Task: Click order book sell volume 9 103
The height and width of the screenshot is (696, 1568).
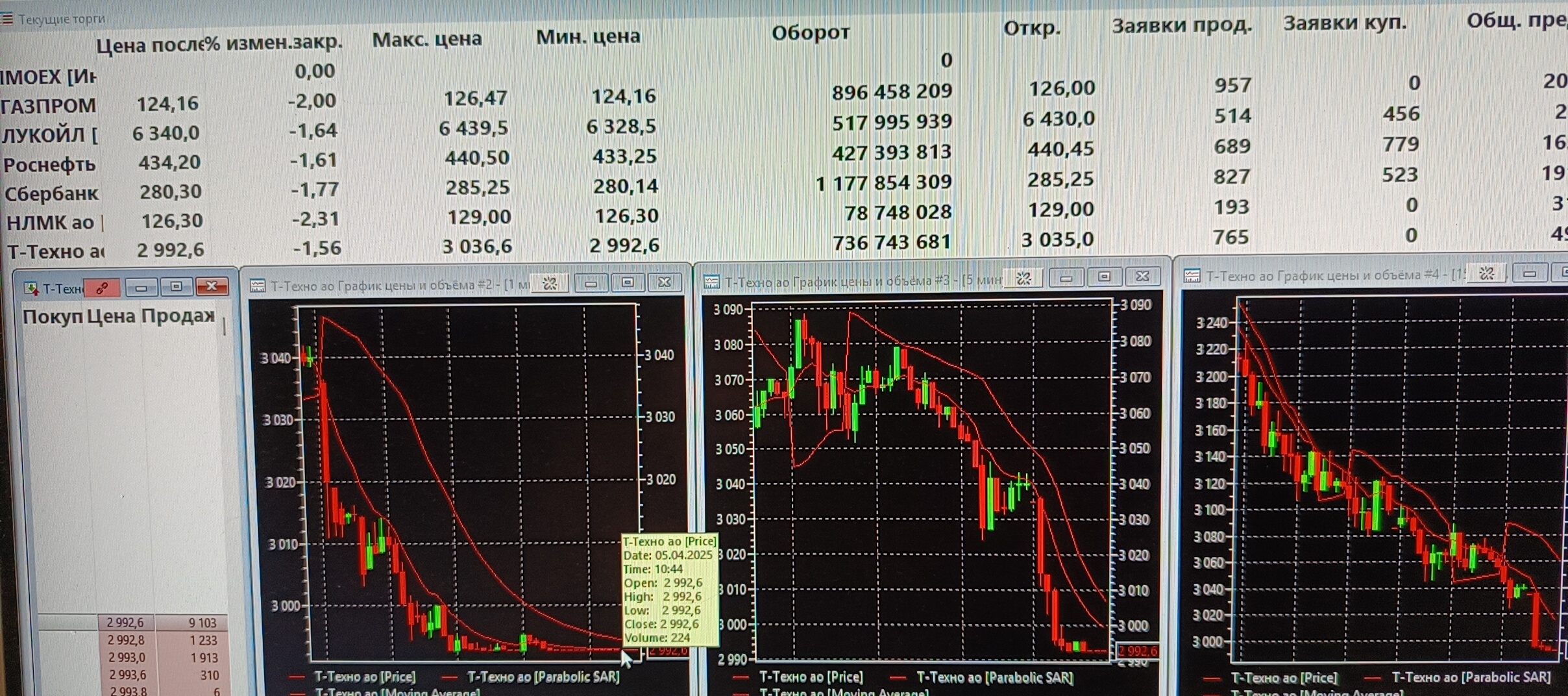Action: pyautogui.click(x=202, y=623)
